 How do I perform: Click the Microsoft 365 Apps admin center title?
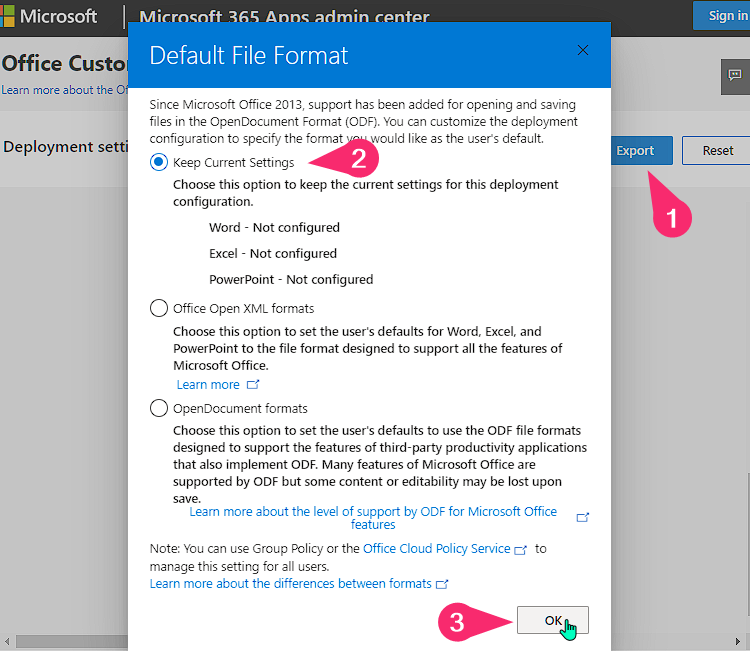tap(284, 16)
